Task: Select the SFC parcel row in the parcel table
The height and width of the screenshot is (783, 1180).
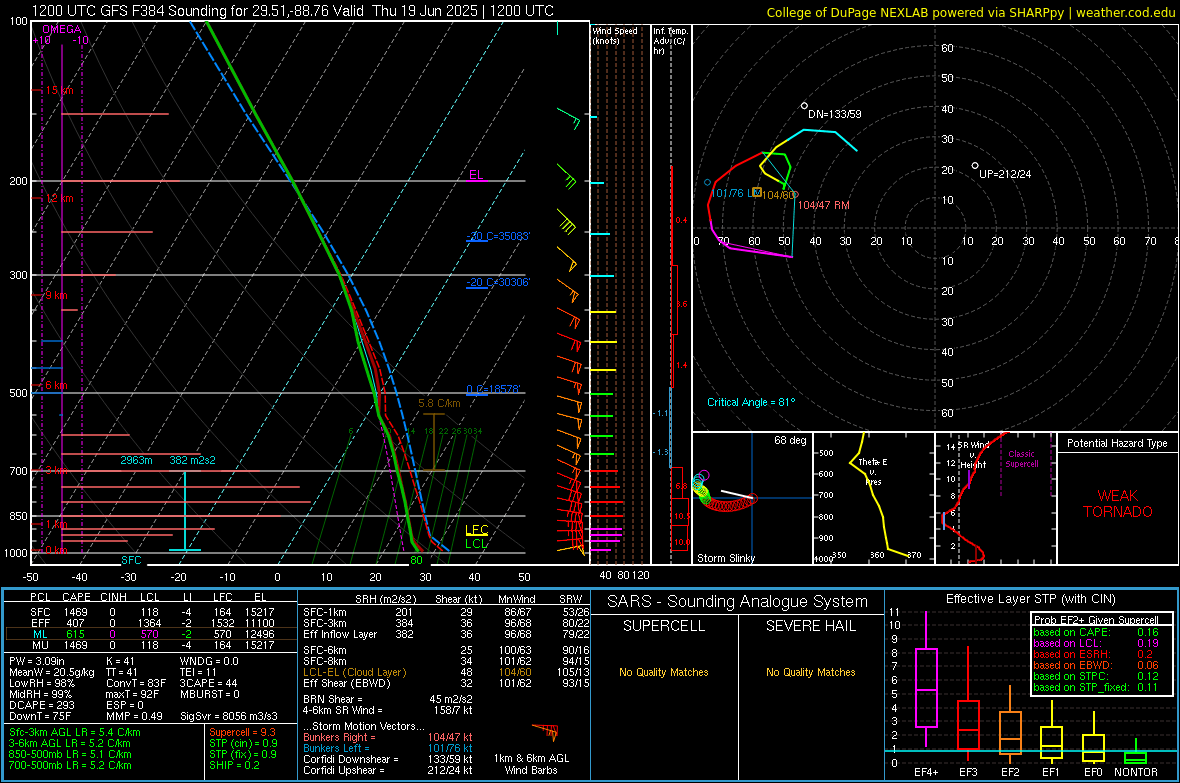Action: 151,612
